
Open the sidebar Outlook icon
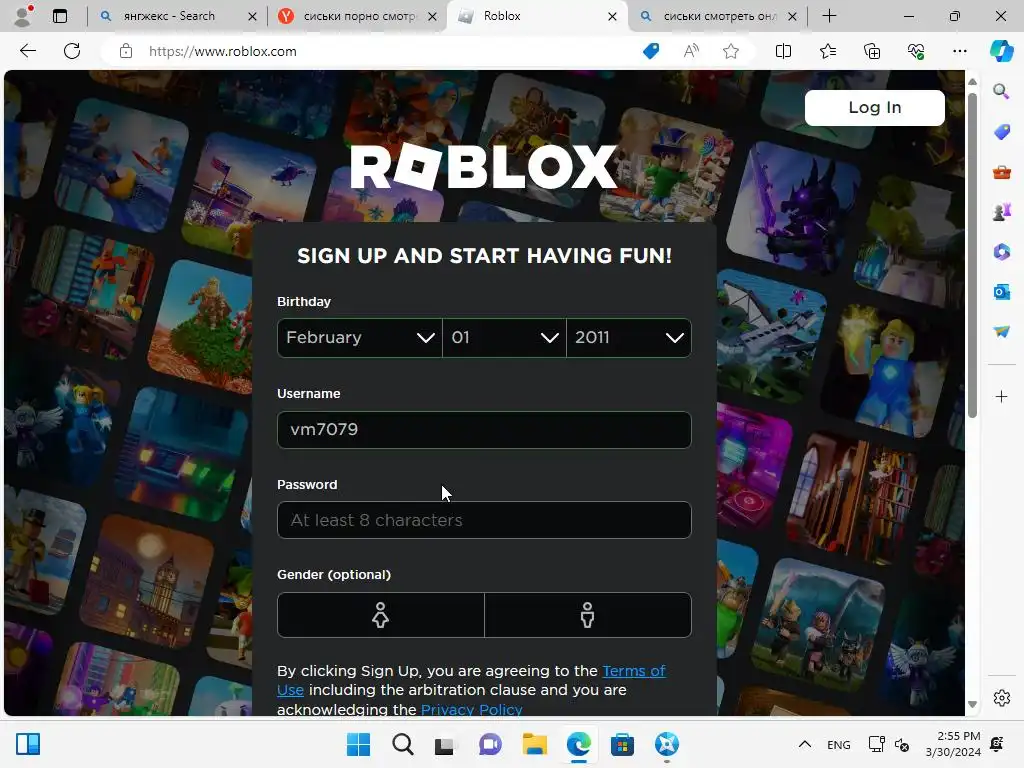point(1001,292)
